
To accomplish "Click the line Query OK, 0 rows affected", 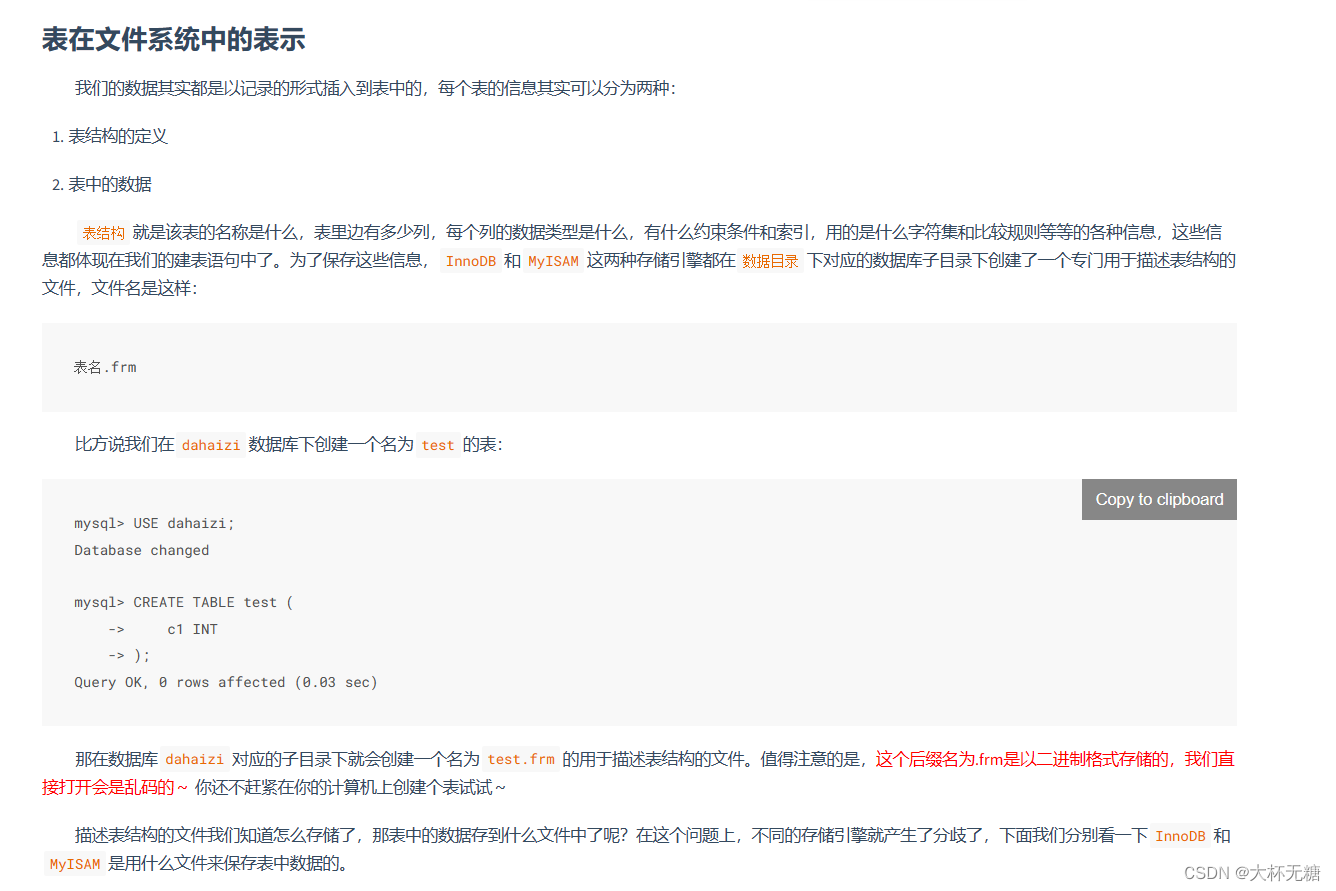I will tap(226, 682).
